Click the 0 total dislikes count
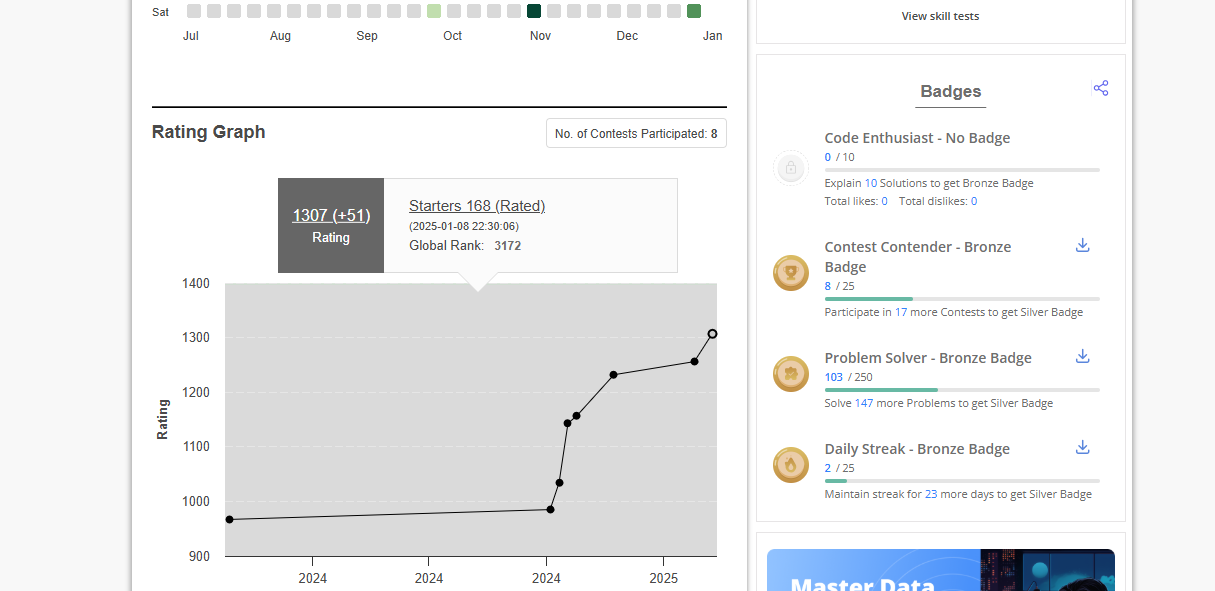Image resolution: width=1215 pixels, height=591 pixels. 974,201
